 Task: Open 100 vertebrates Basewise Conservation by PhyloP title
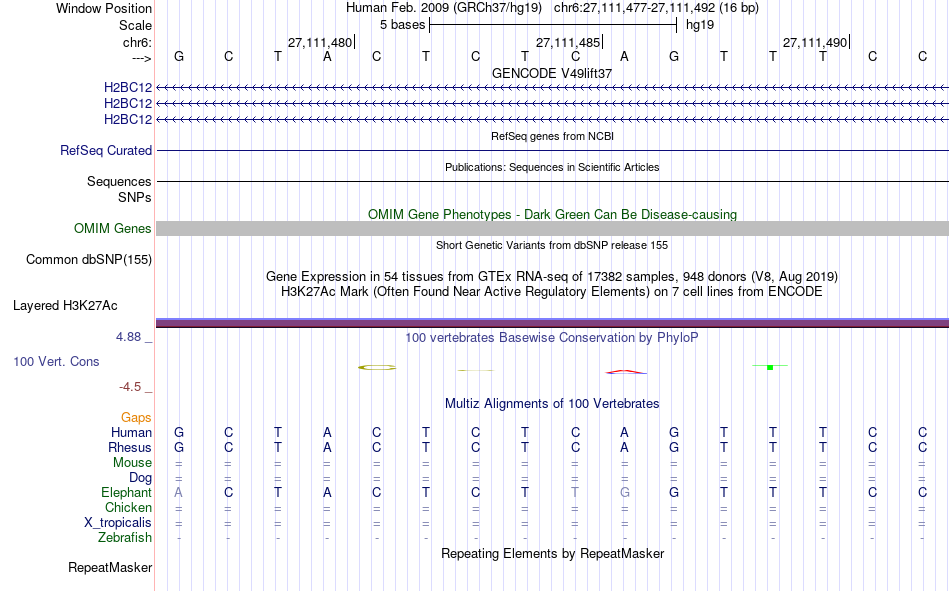(552, 338)
